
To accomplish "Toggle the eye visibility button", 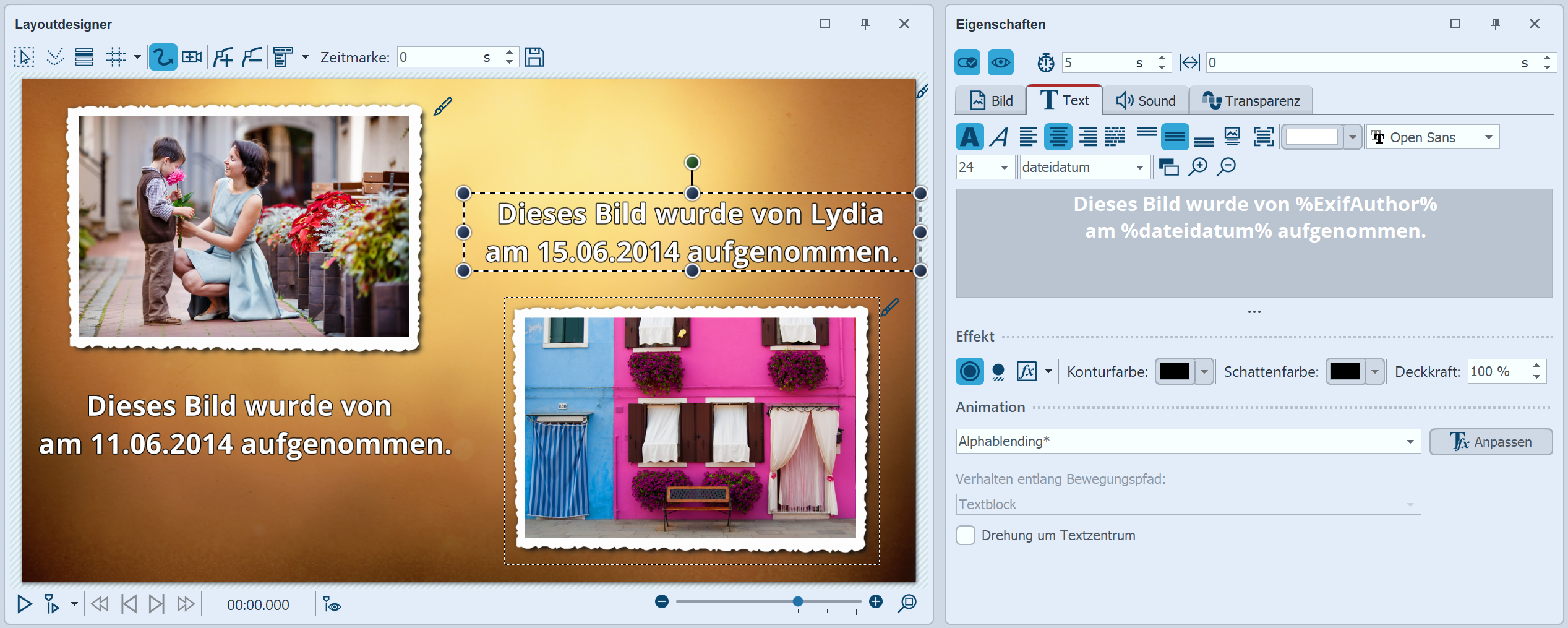I will [1000, 62].
